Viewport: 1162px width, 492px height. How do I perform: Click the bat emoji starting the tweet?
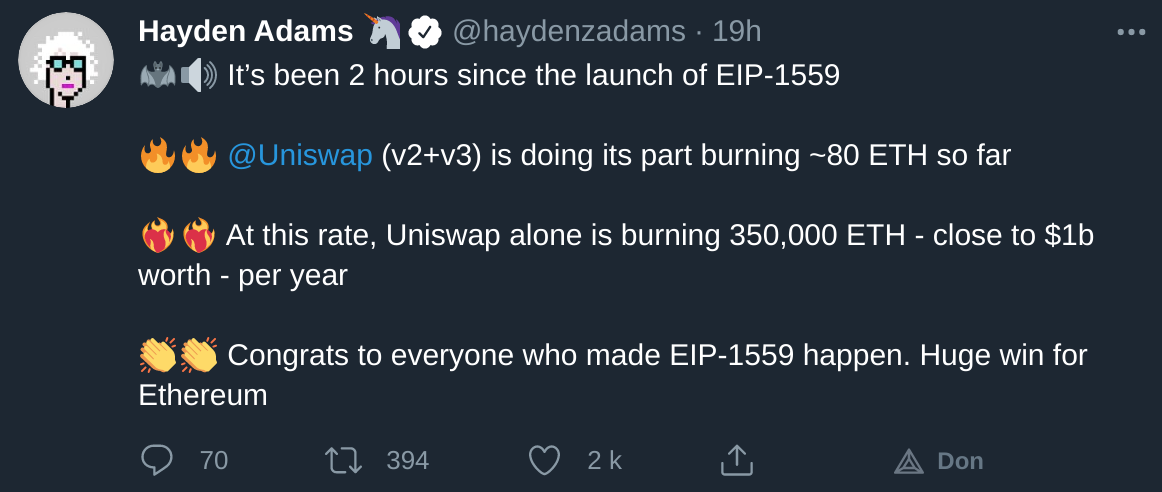(x=157, y=75)
